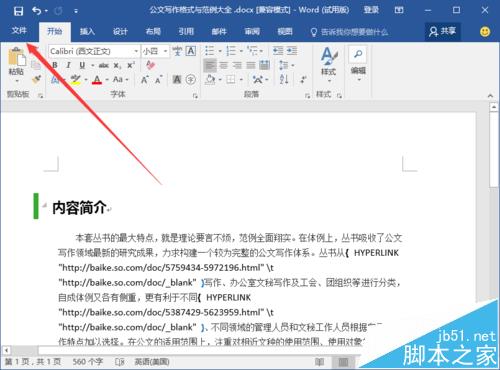Viewport: 500px width, 370px height.
Task: Click the Undo arrow icon
Action: click(37, 11)
